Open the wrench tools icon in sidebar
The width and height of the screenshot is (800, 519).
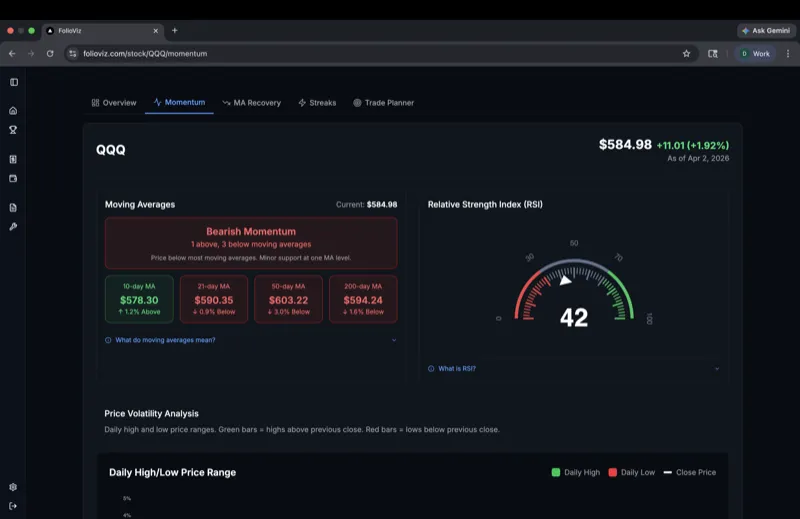(x=13, y=227)
